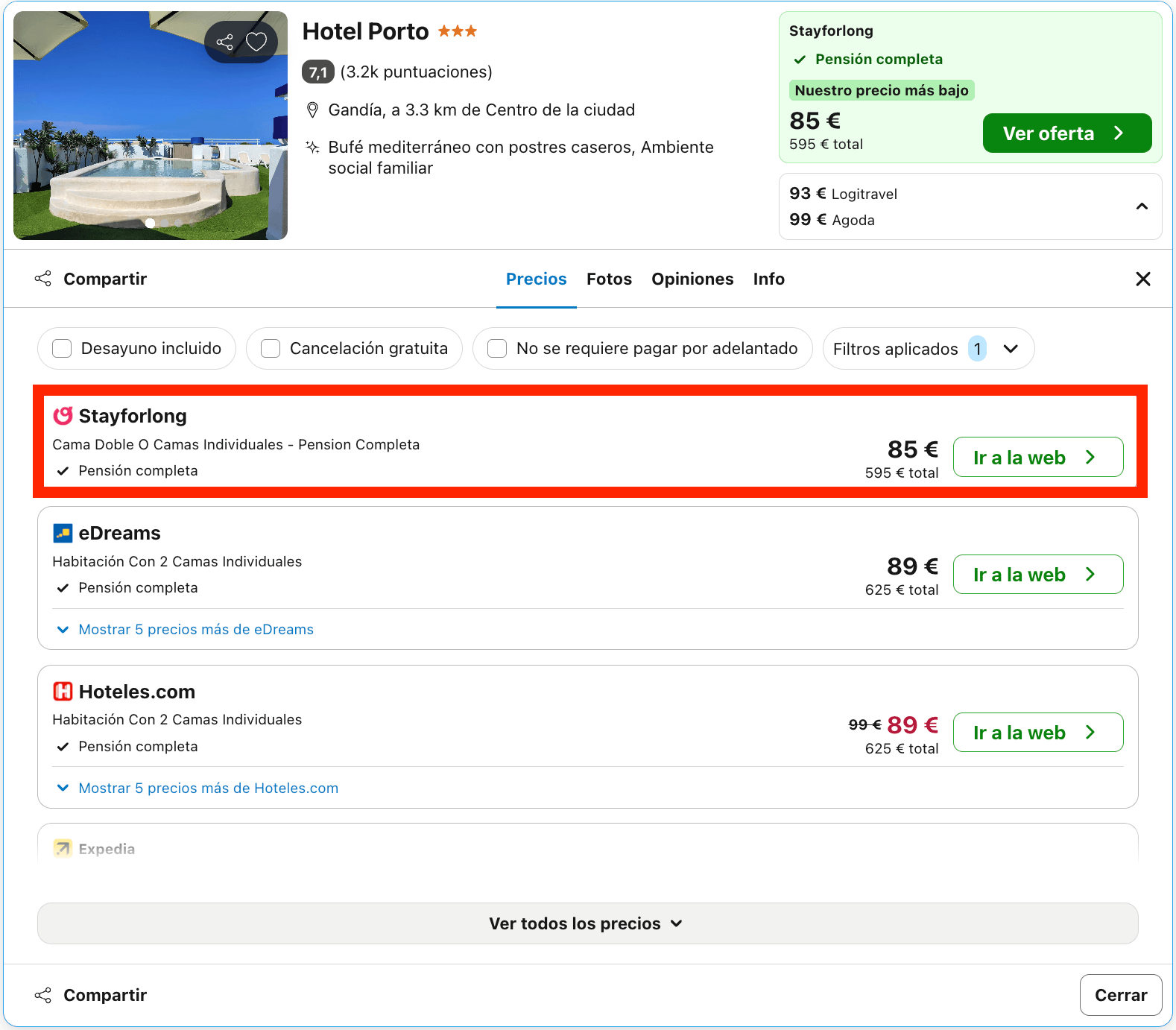
Task: Click the Hoteles.com logo icon
Action: coord(63,692)
